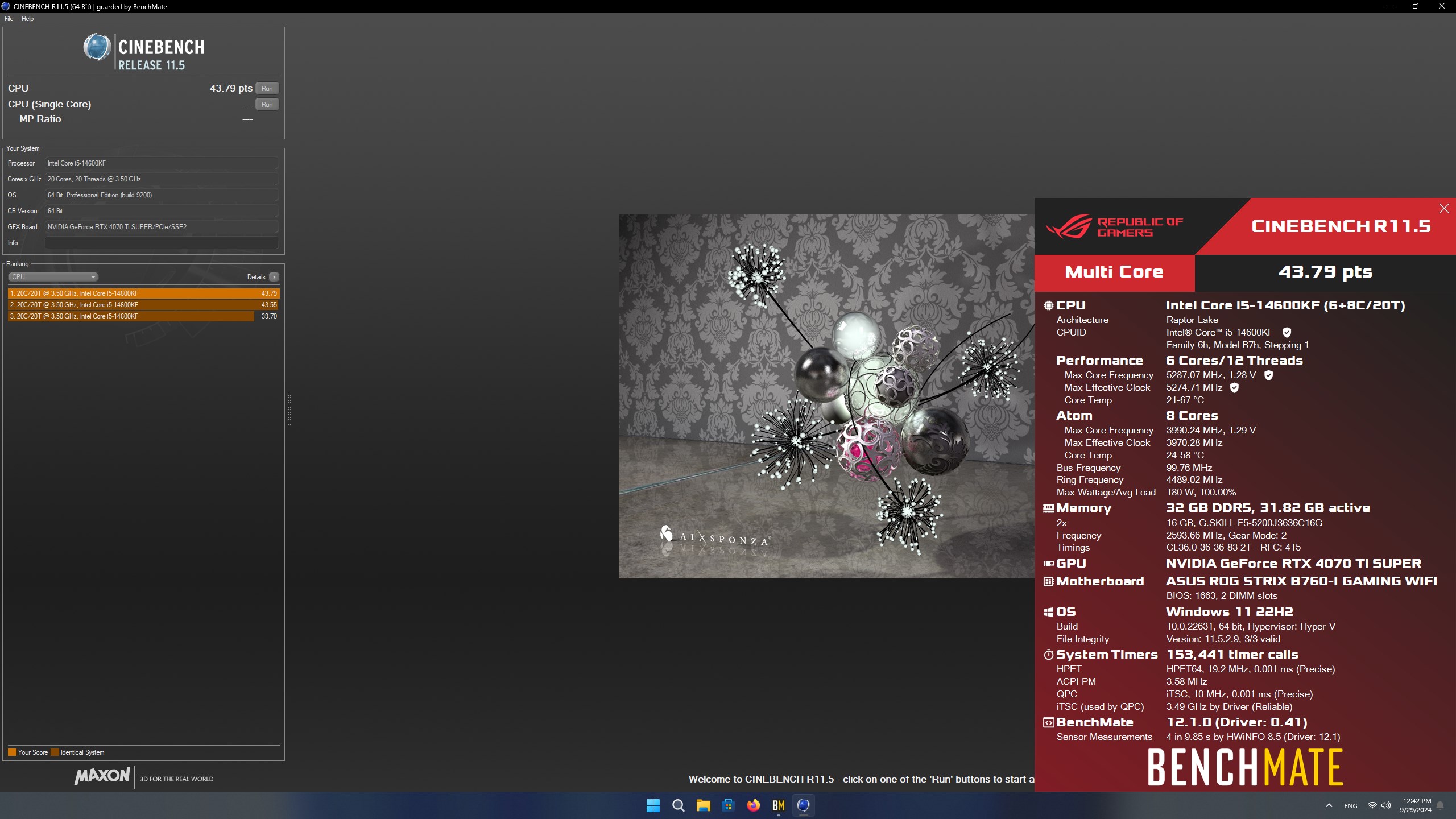Close the BenchMate result overlay
The width and height of the screenshot is (1456, 819).
click(1443, 209)
